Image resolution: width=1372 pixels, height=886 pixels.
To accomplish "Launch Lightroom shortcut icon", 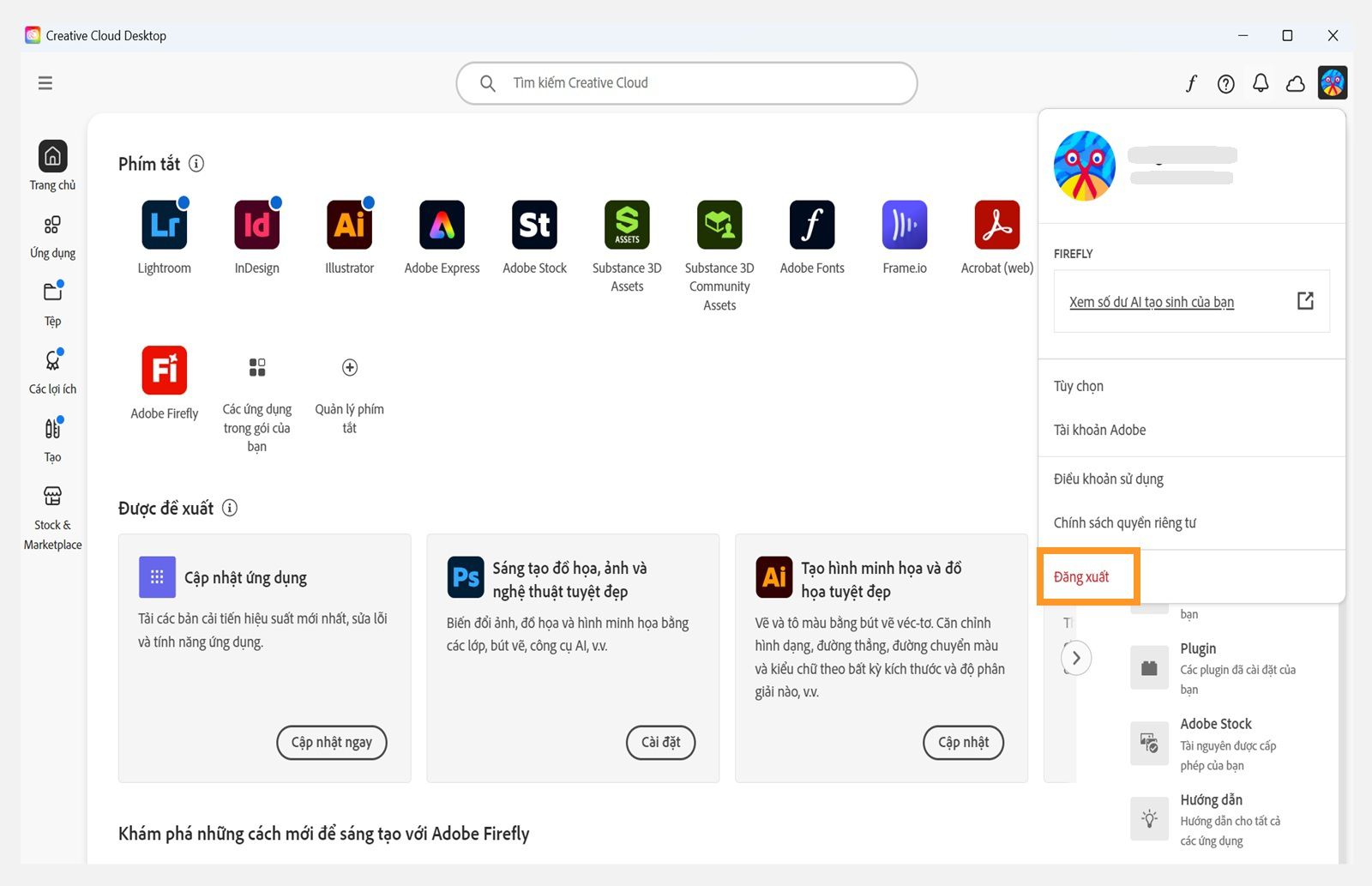I will [165, 225].
